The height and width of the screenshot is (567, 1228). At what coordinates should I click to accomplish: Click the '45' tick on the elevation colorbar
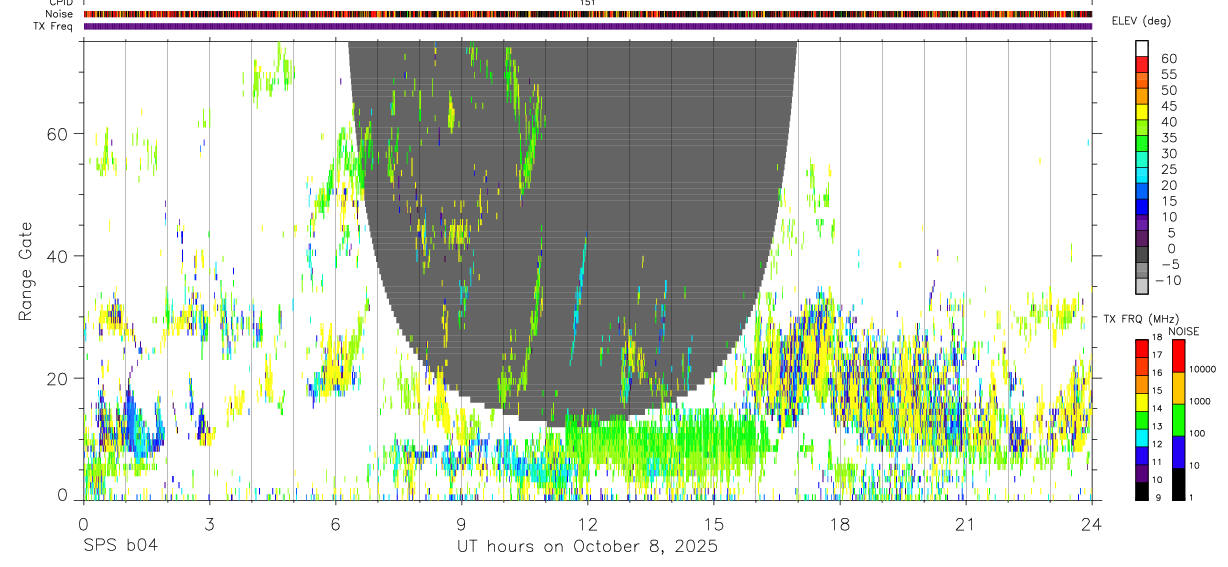(x=1168, y=106)
